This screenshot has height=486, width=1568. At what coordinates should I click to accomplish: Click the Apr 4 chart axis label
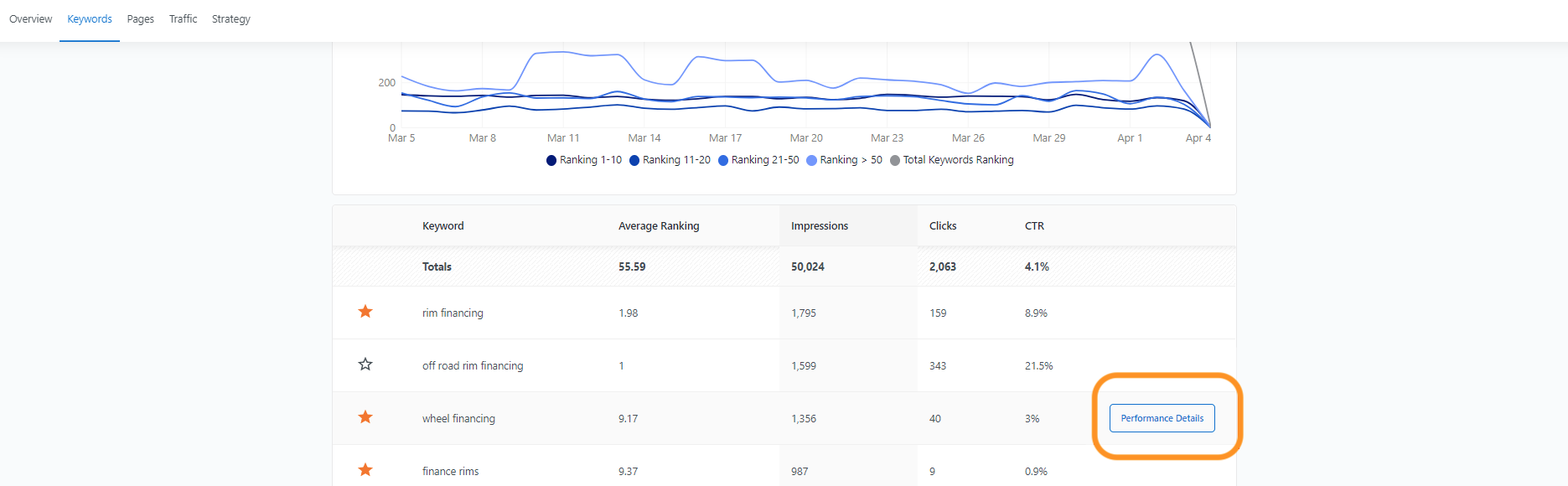1198,138
